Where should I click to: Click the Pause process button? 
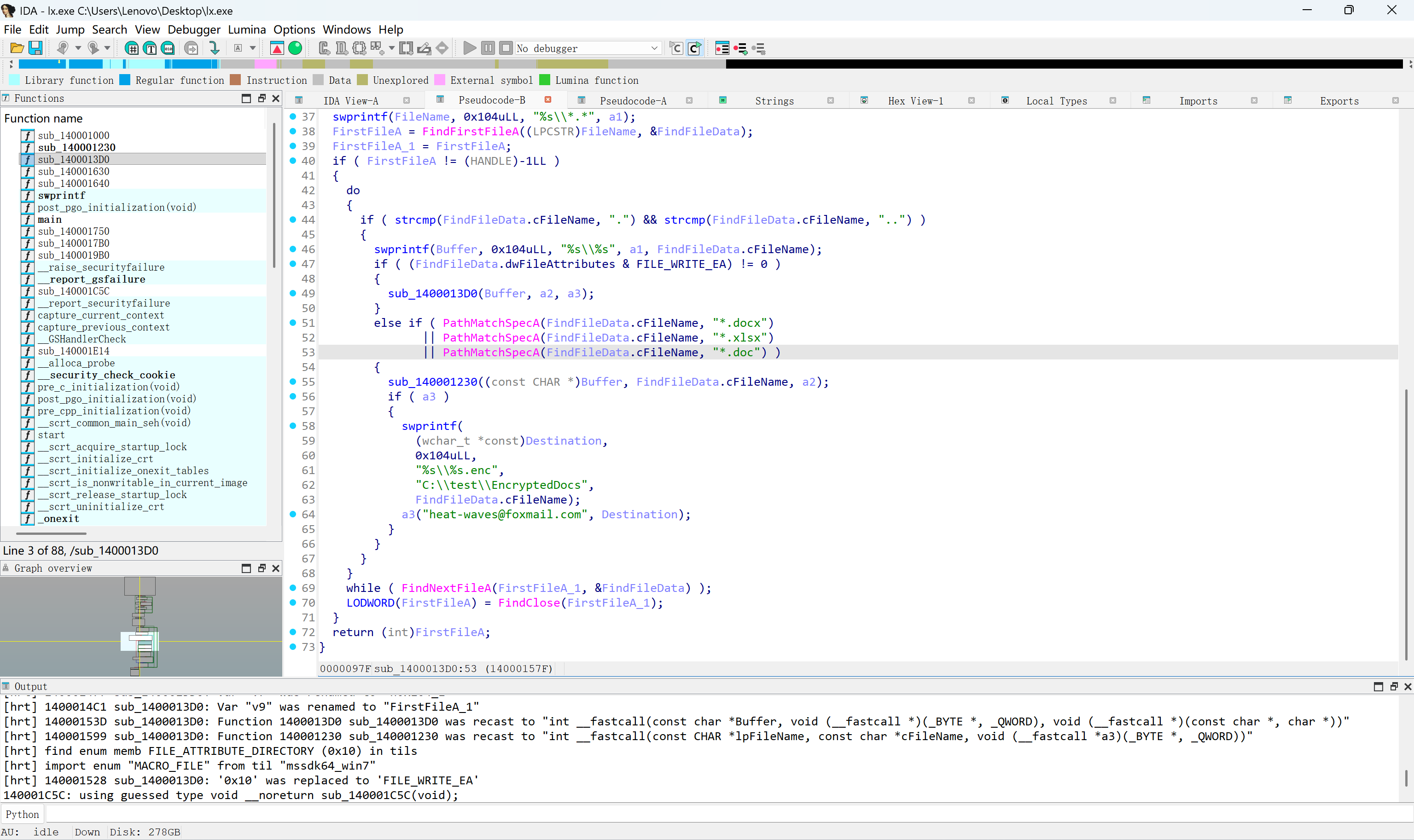pos(488,48)
